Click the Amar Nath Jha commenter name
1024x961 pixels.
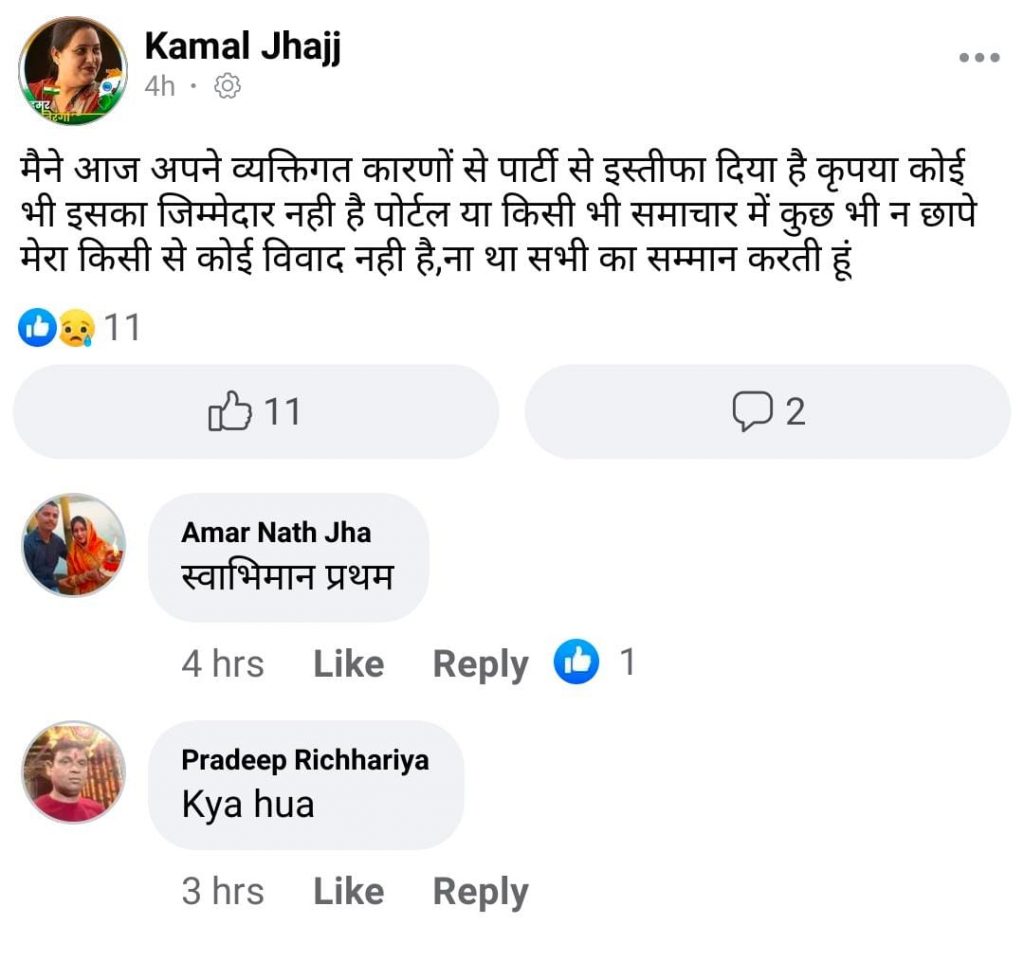(276, 532)
